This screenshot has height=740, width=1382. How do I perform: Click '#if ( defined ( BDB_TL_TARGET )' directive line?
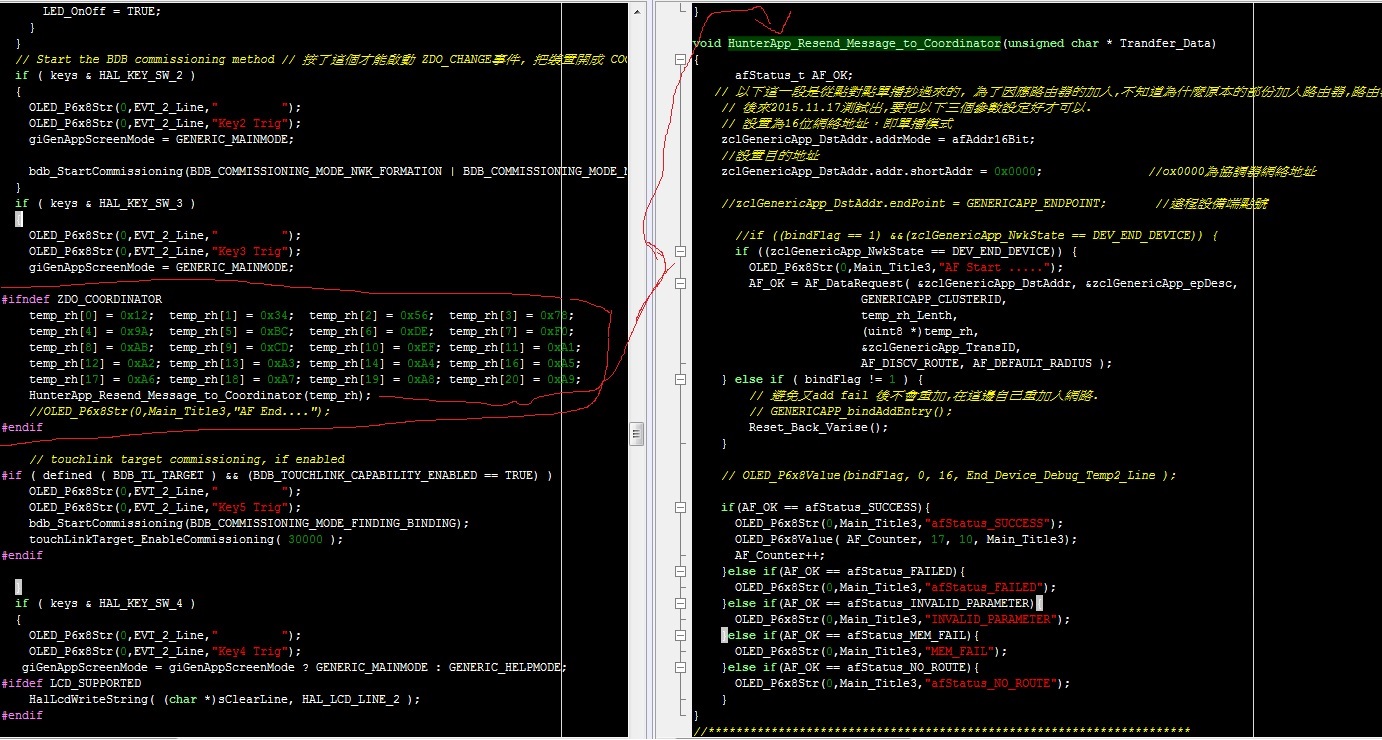(x=277, y=475)
